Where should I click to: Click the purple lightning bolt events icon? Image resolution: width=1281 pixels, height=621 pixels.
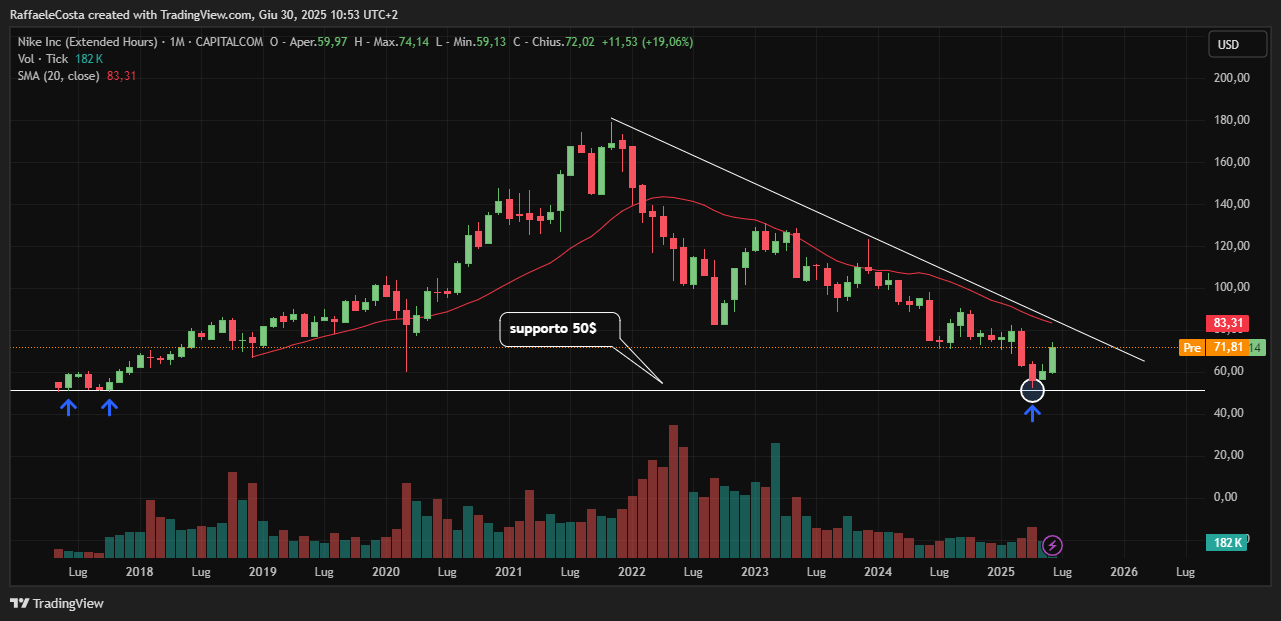coord(1053,545)
